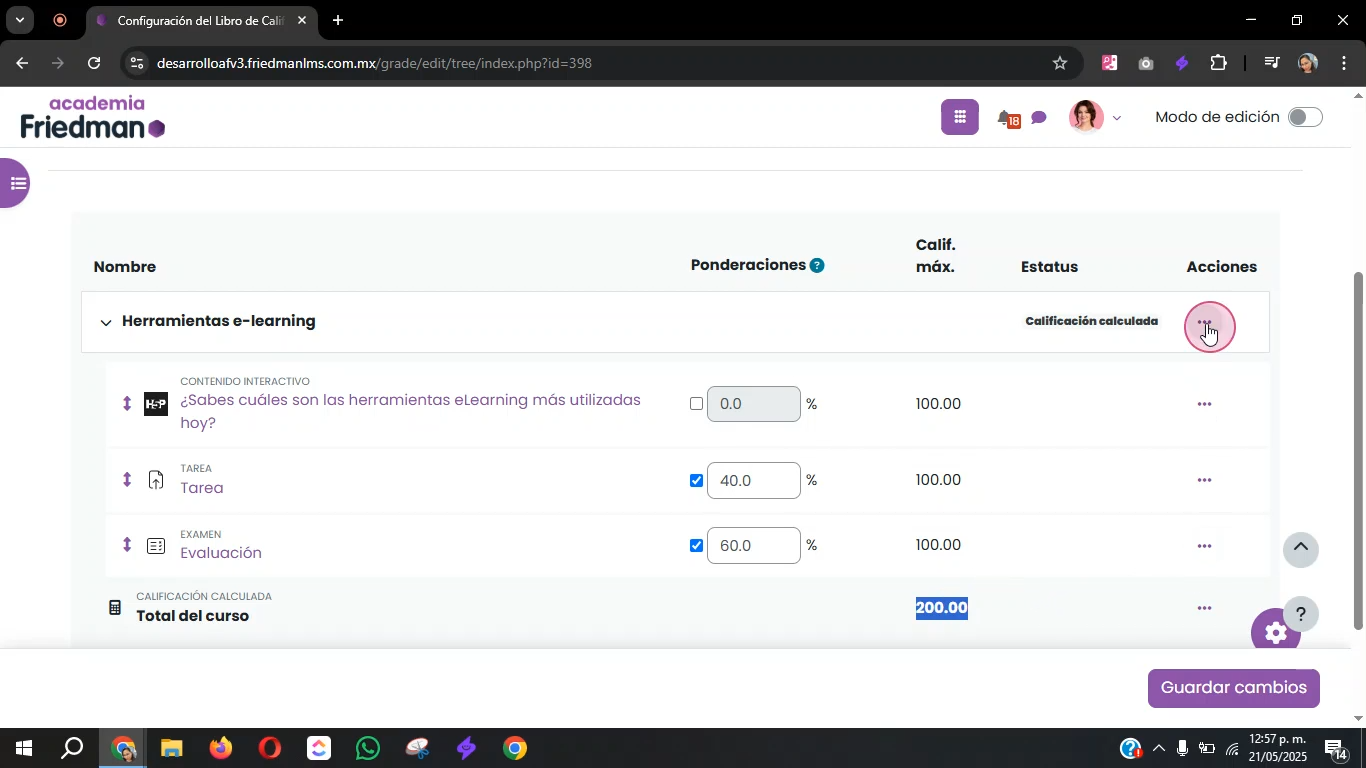The width and height of the screenshot is (1366, 768).
Task: Click the Evaluación weight field 60.0
Action: click(753, 546)
